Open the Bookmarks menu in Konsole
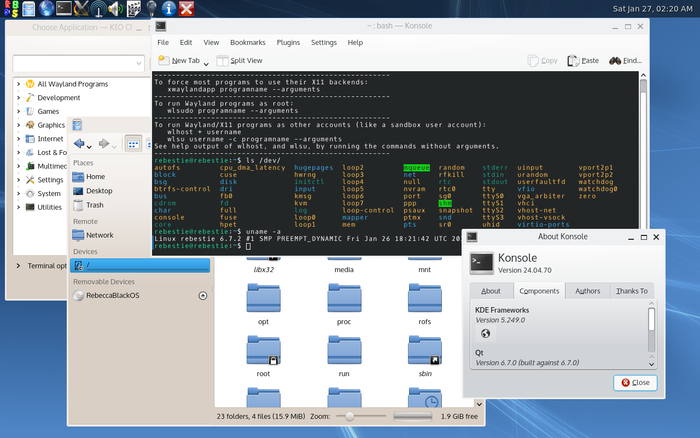Image resolution: width=700 pixels, height=438 pixels. point(248,43)
